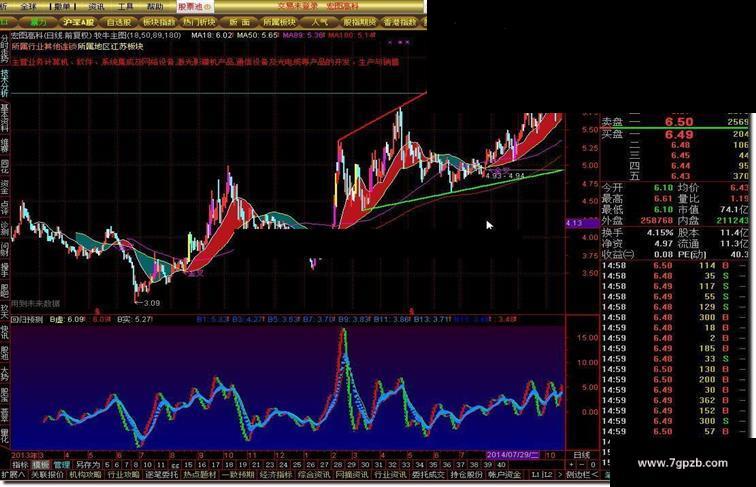
Task: Select template number 21
Action: 256,465
